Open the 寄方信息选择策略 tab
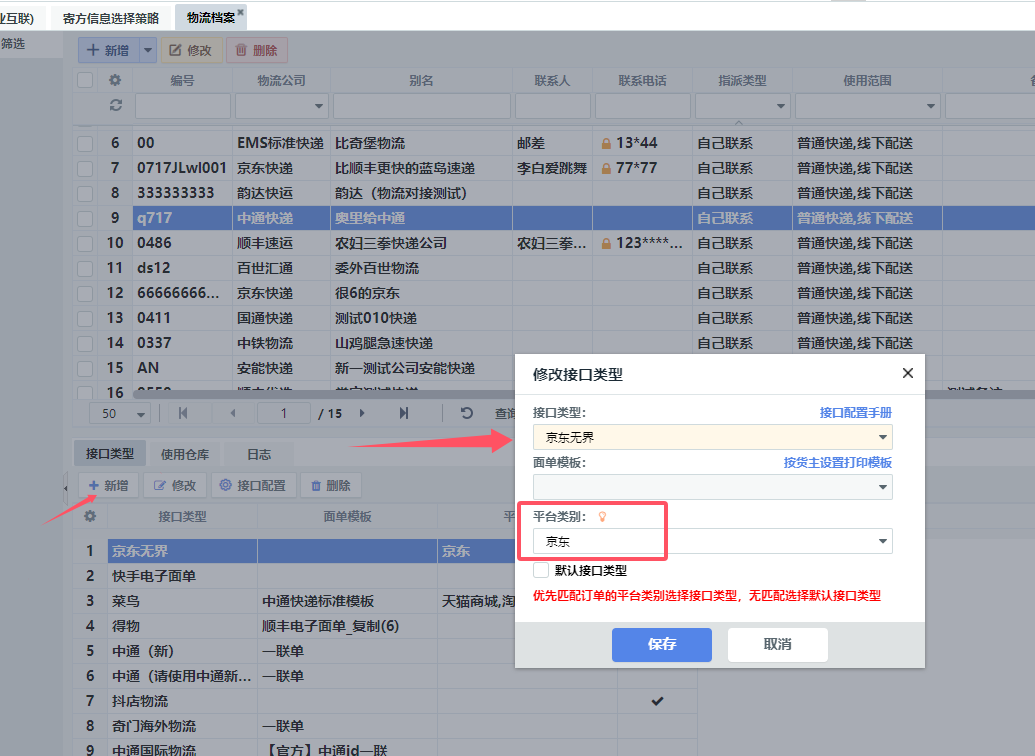 pyautogui.click(x=110, y=17)
